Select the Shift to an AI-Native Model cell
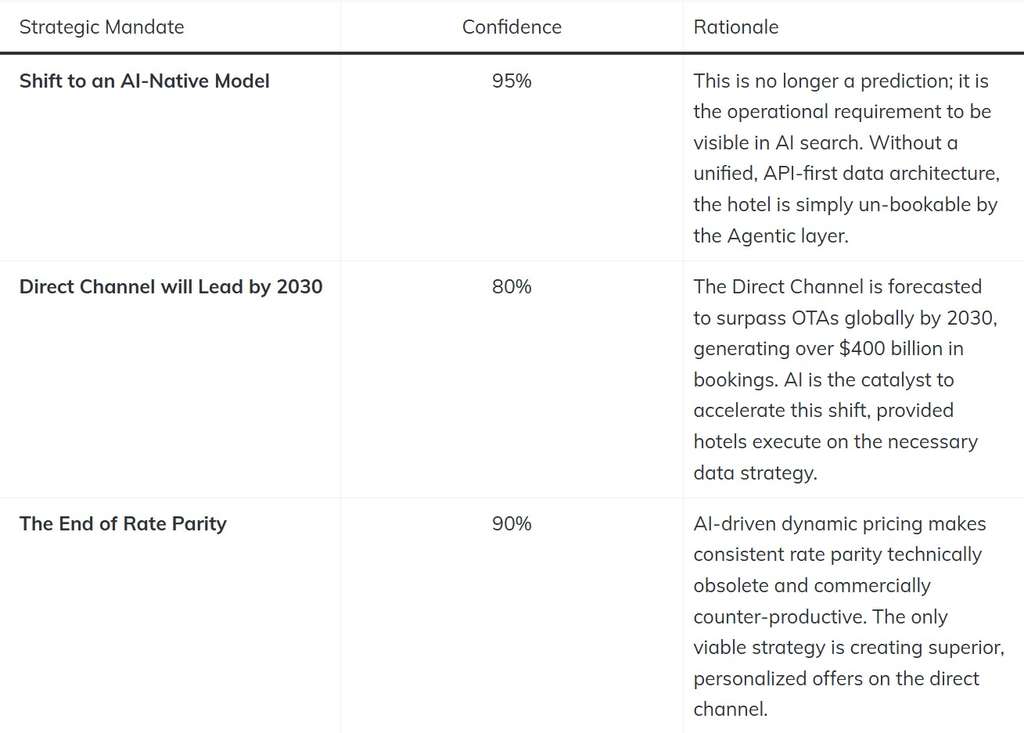This screenshot has height=733, width=1024. tap(144, 81)
